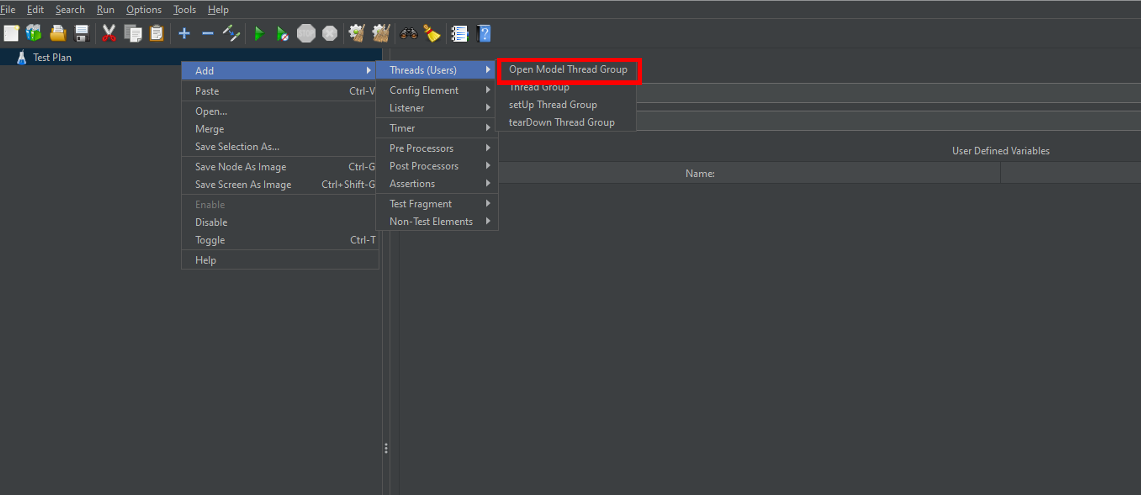The width and height of the screenshot is (1141, 495).
Task: Click the Shutdown round X icon
Action: click(330, 33)
